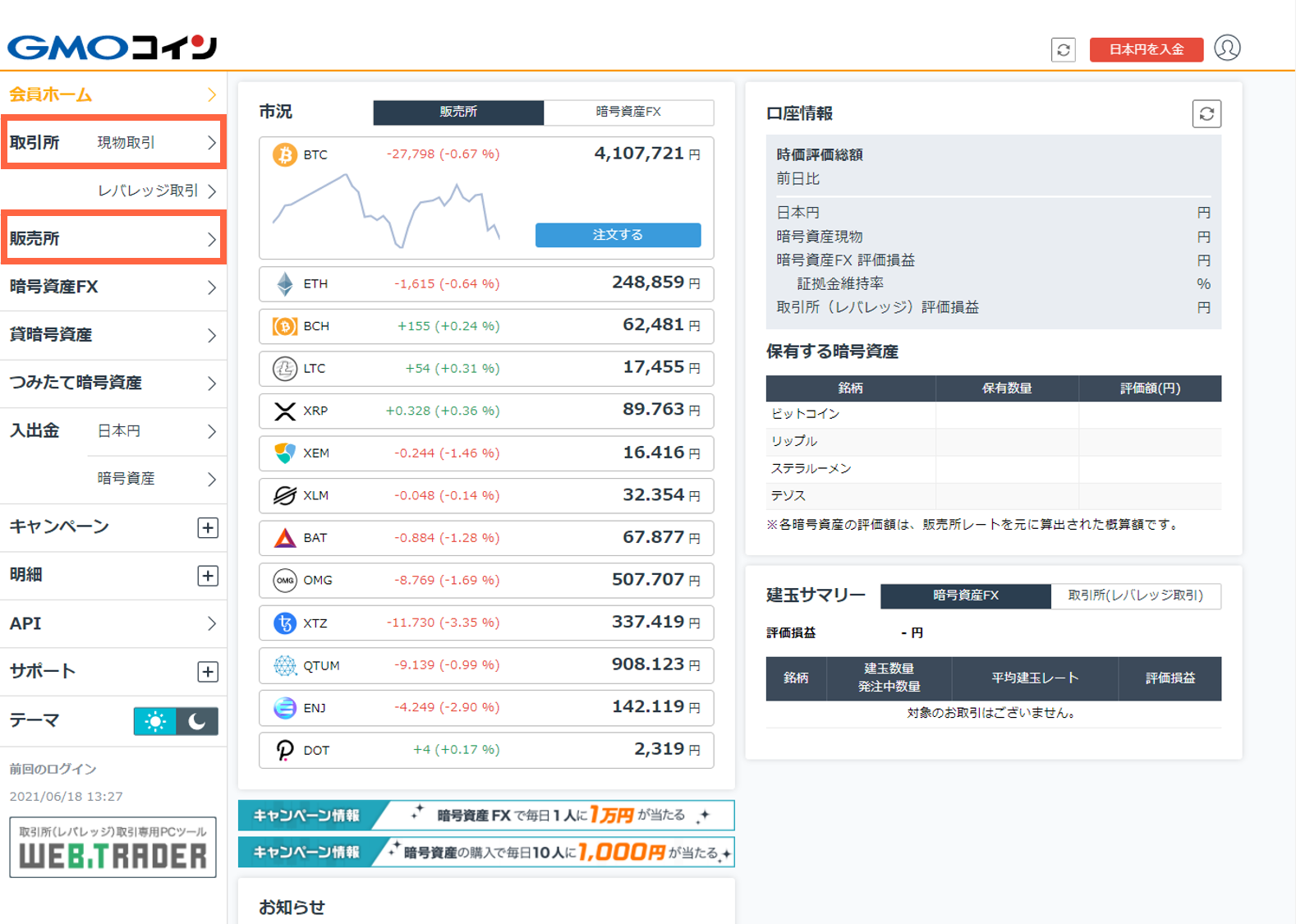
Task: Click XTZ change -11.730 (-3.35 %)
Action: [443, 623]
